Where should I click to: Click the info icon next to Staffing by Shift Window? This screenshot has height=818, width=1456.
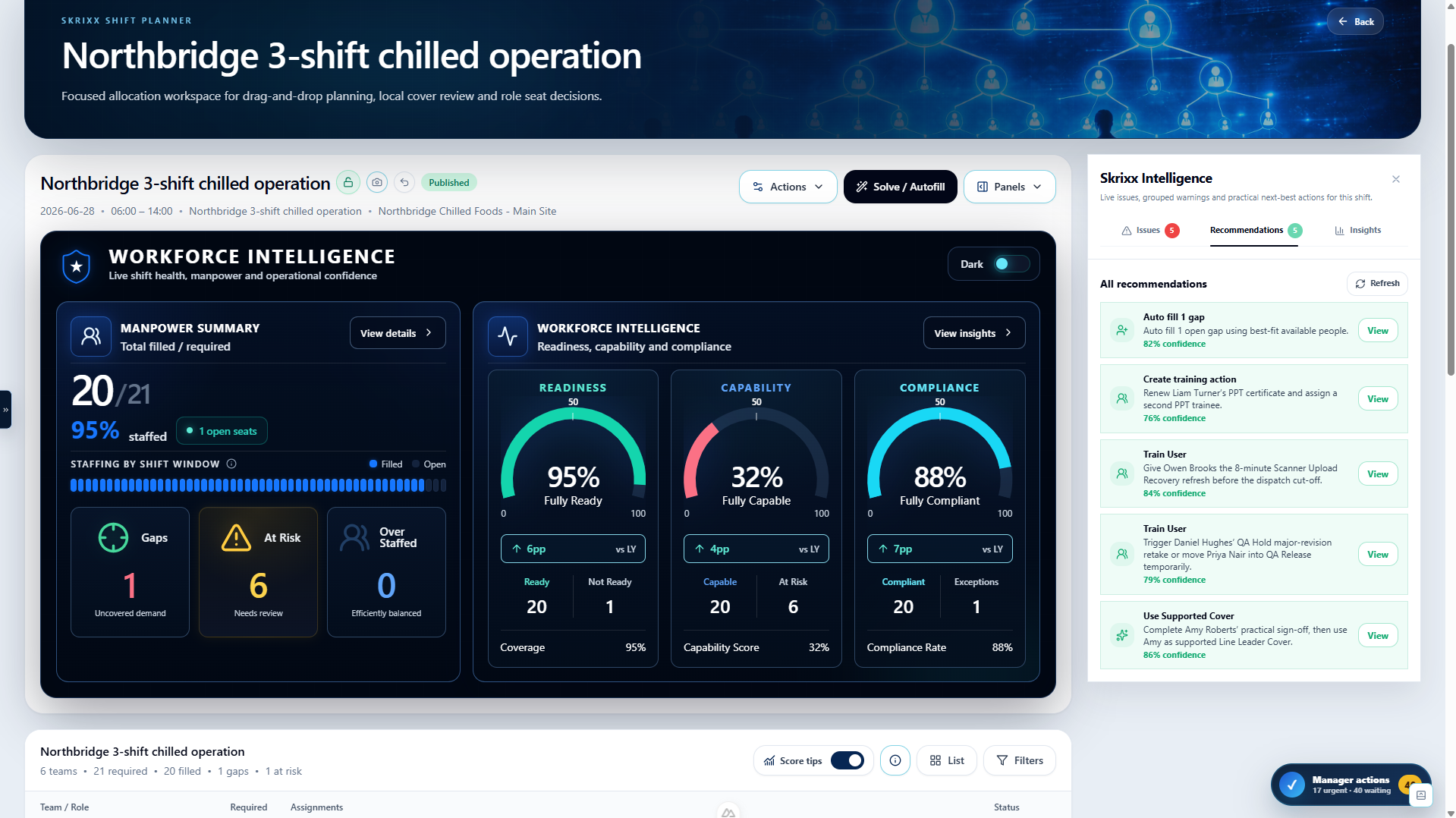(231, 464)
